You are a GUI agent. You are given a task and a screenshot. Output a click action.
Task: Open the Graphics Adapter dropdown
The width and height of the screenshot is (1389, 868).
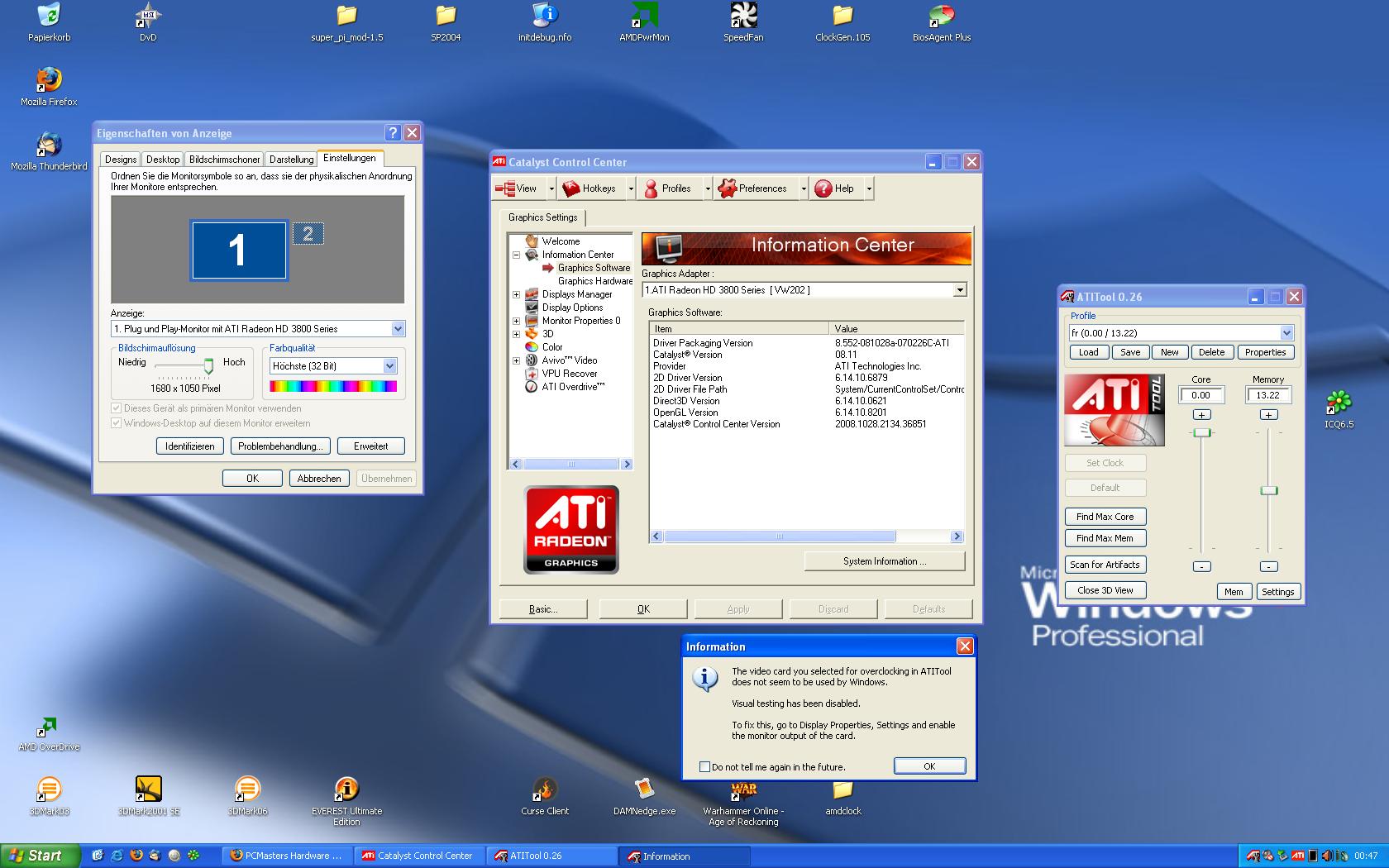[x=959, y=290]
